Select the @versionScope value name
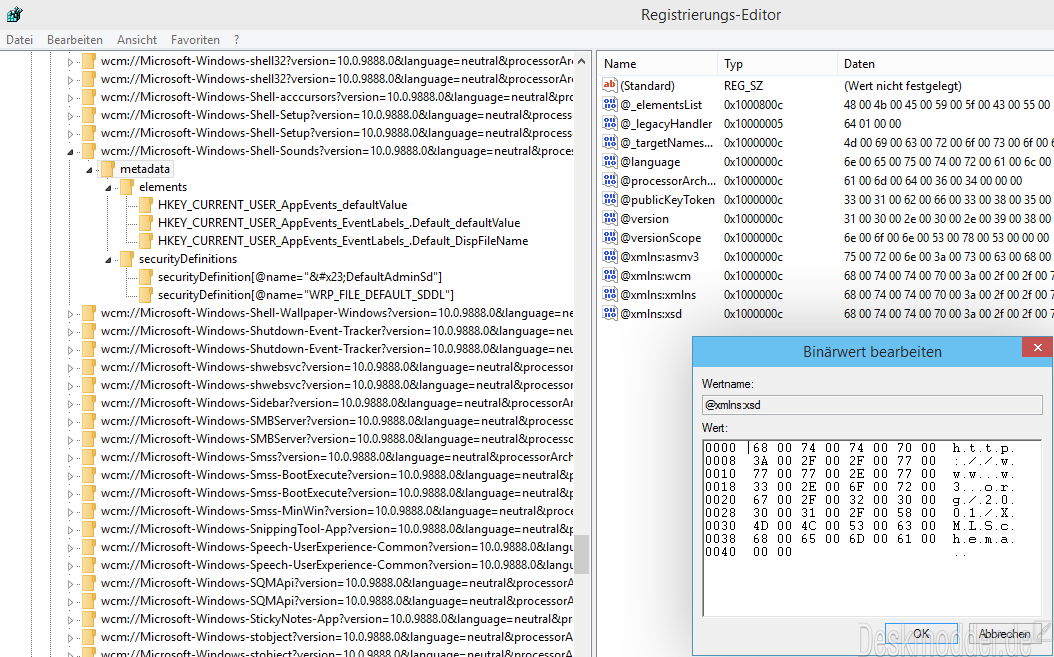This screenshot has width=1054, height=657. coord(660,237)
